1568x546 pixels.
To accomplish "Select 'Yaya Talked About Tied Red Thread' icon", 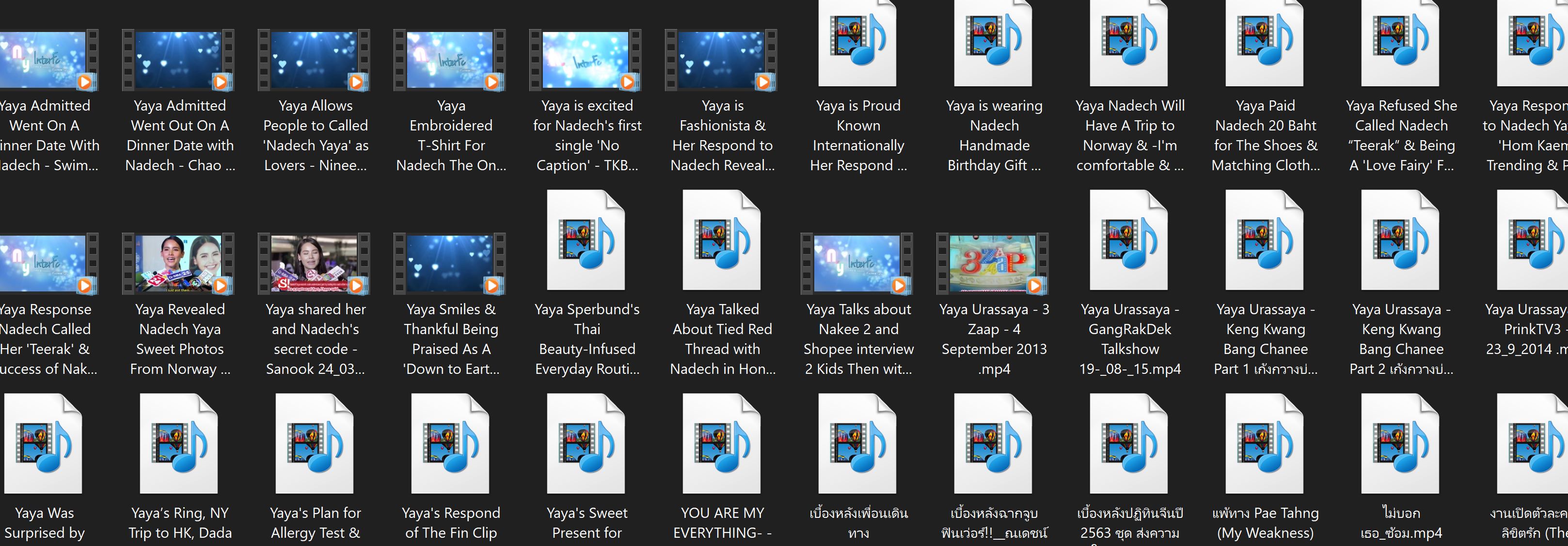I will point(722,241).
